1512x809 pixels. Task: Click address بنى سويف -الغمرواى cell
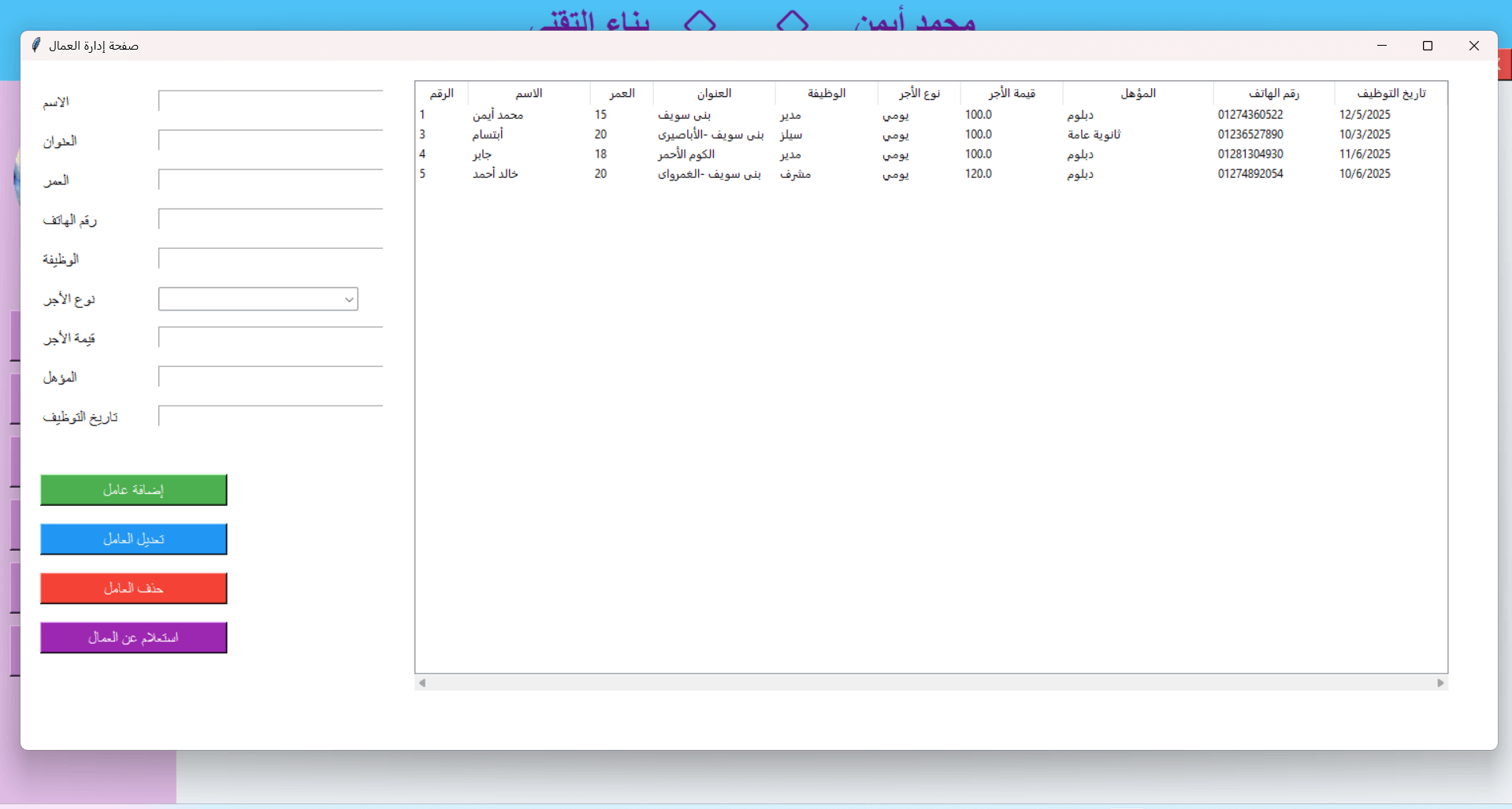click(x=709, y=174)
